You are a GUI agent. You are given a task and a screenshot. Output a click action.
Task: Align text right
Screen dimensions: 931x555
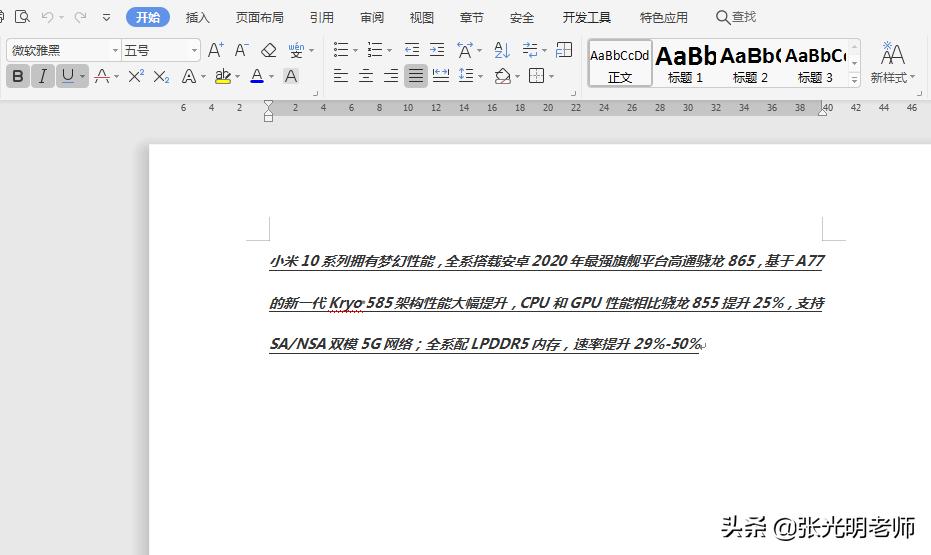click(x=391, y=76)
